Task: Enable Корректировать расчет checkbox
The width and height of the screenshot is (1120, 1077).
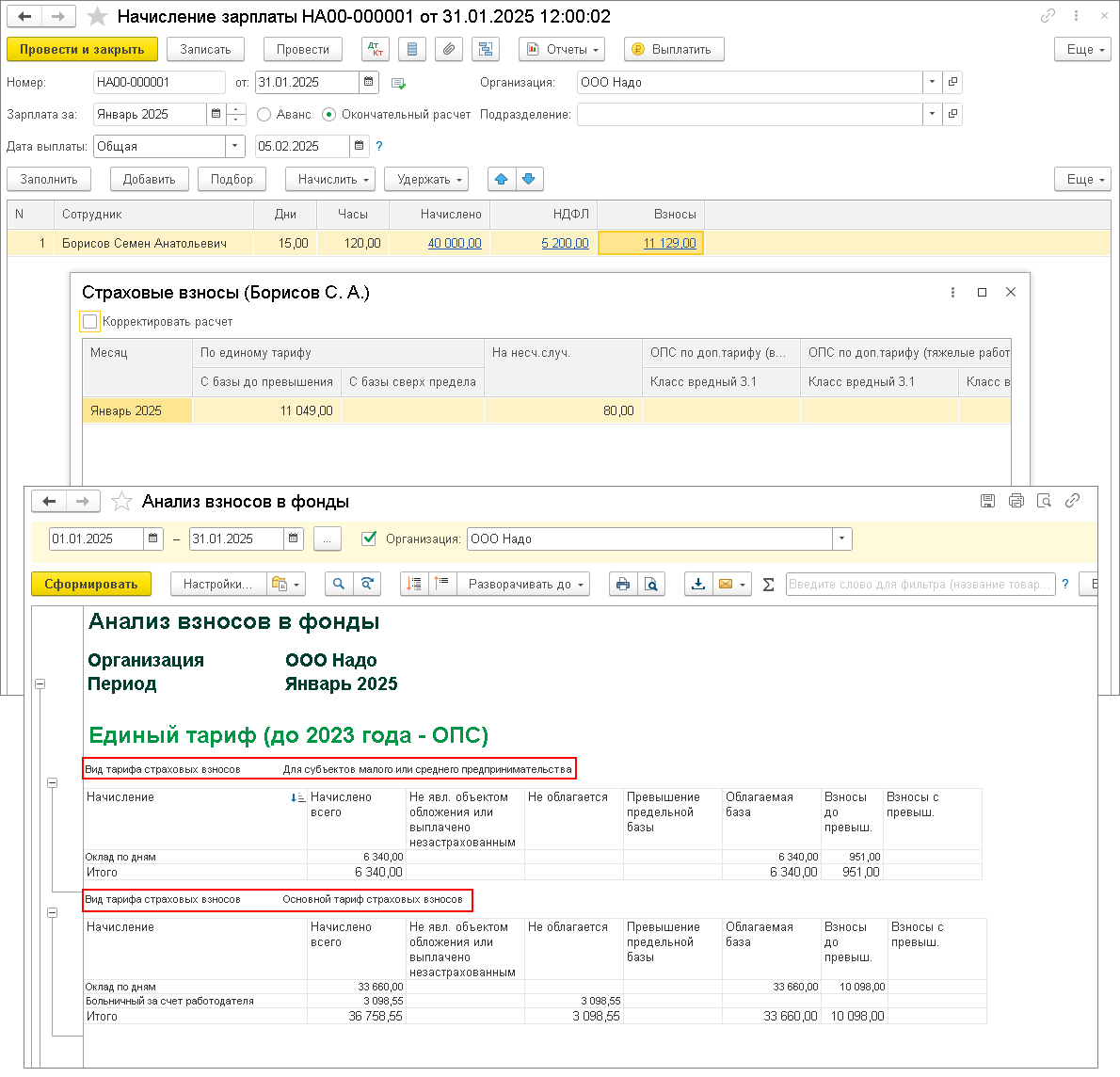Action: (90, 322)
